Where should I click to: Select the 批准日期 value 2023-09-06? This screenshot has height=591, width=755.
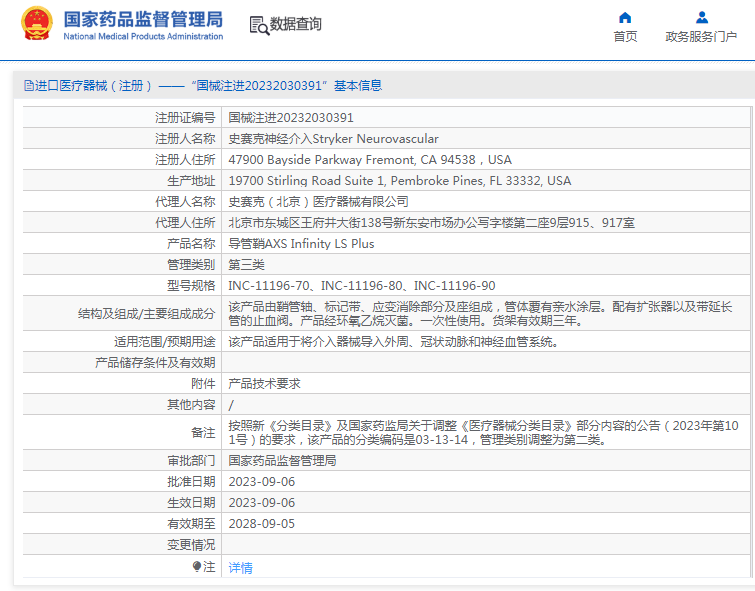coord(261,482)
